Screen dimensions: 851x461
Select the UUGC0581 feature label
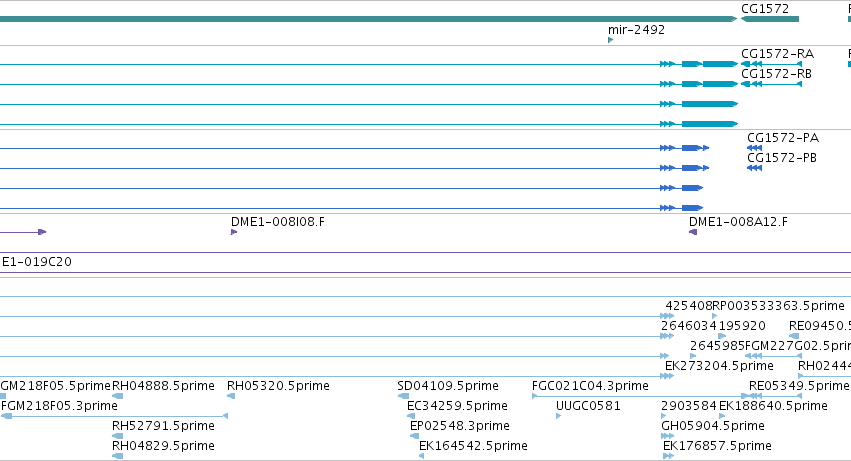click(588, 406)
